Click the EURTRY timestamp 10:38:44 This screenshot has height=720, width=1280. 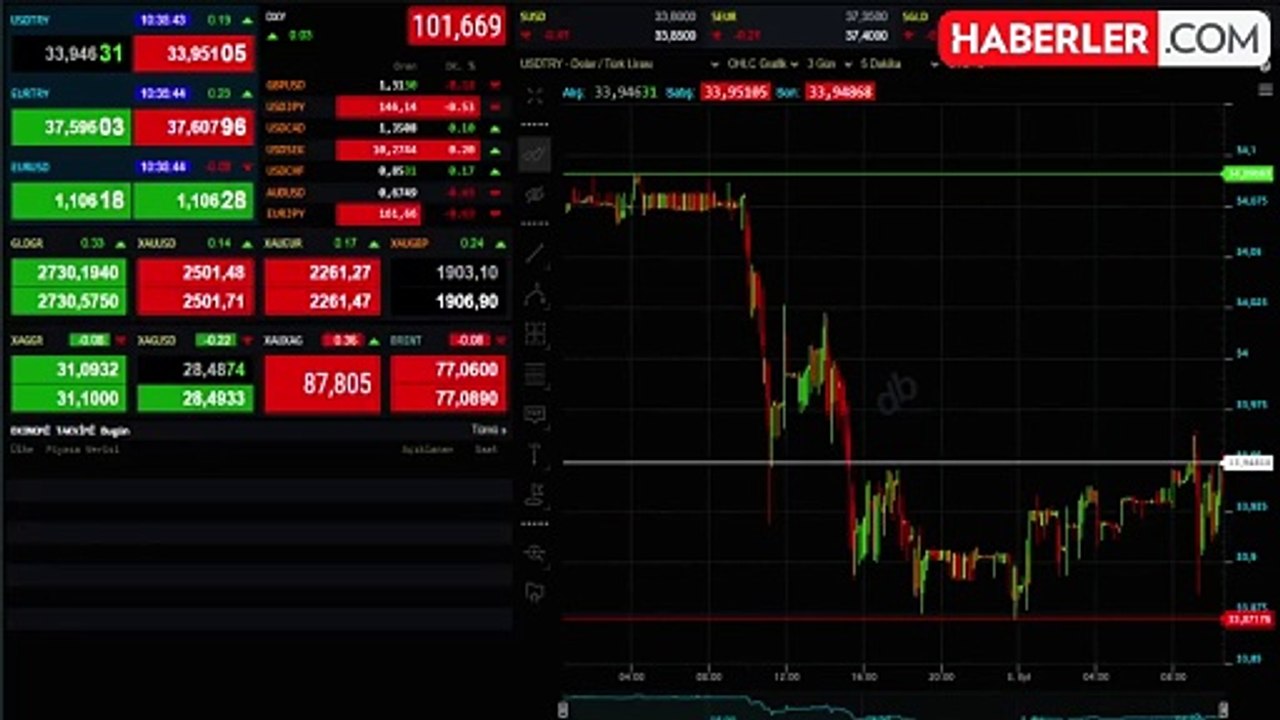(162, 93)
